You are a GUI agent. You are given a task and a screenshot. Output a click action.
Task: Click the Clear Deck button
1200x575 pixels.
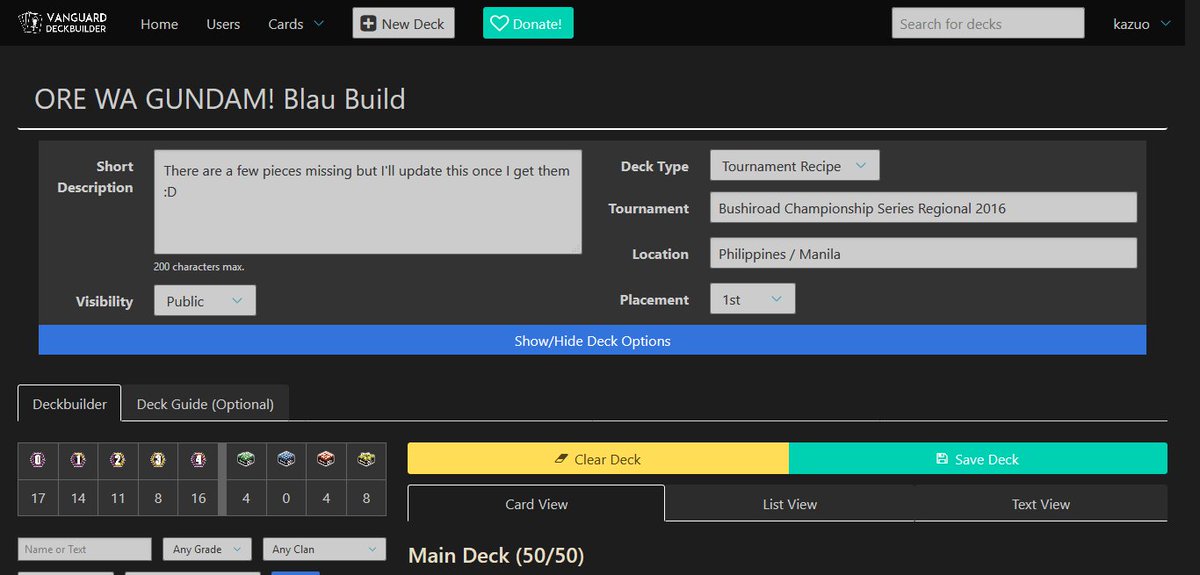click(x=598, y=459)
